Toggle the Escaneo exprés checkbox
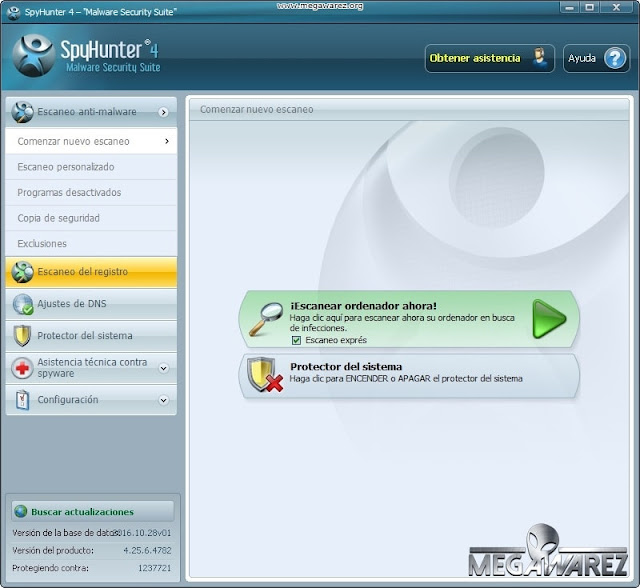This screenshot has width=640, height=588. 296,340
